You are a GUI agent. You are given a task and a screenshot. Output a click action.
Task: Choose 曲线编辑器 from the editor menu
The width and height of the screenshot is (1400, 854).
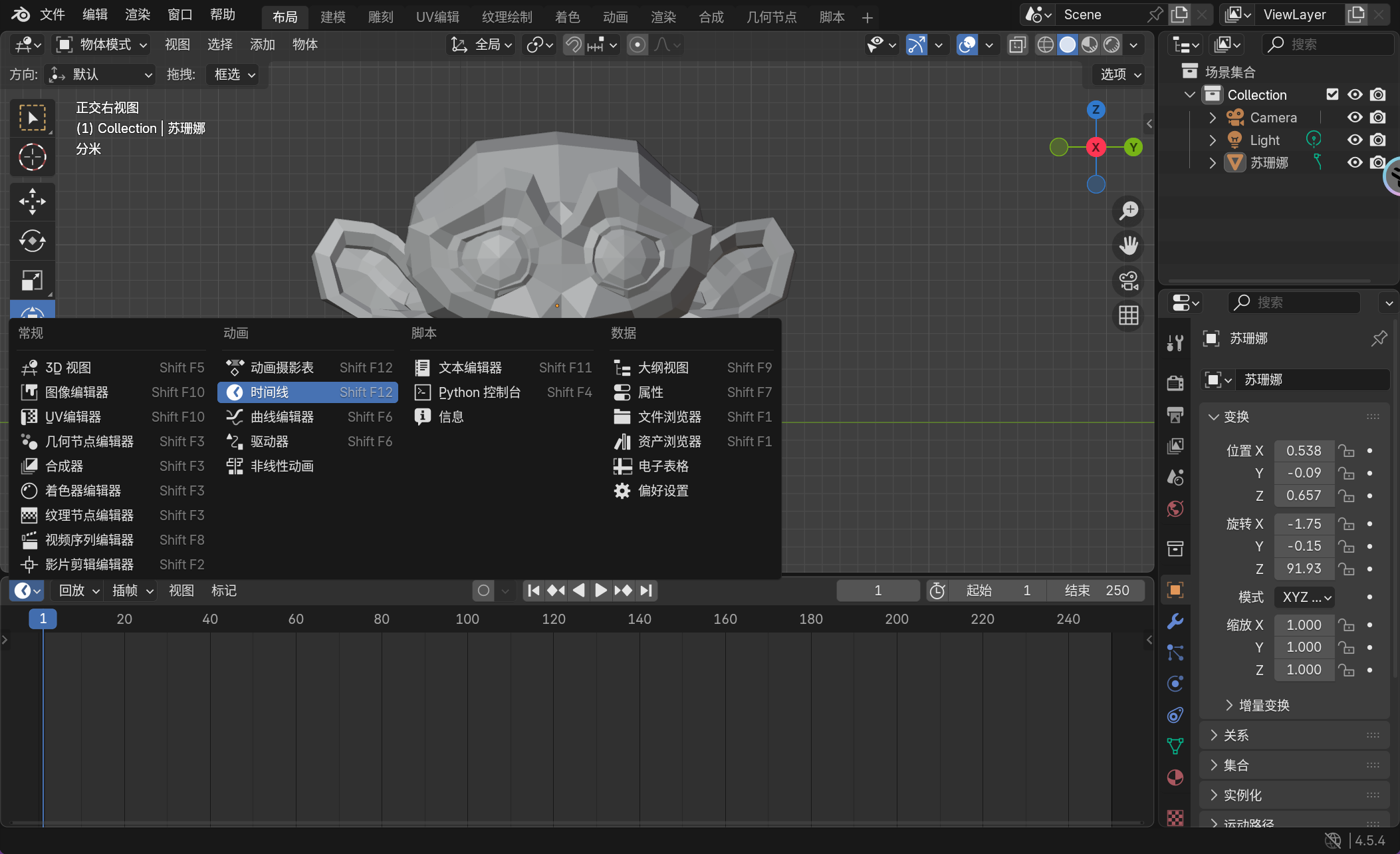click(282, 417)
